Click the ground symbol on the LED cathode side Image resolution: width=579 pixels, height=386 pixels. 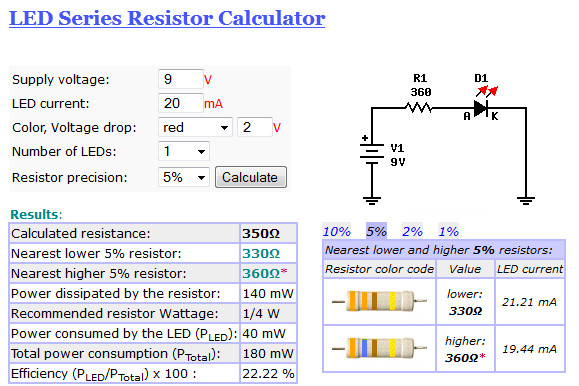click(x=526, y=201)
